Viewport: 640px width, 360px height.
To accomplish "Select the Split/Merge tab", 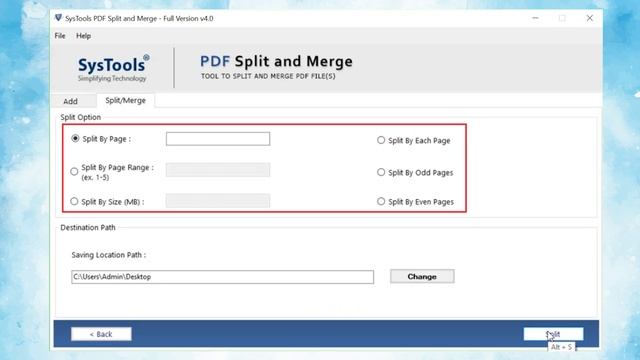I will (125, 100).
